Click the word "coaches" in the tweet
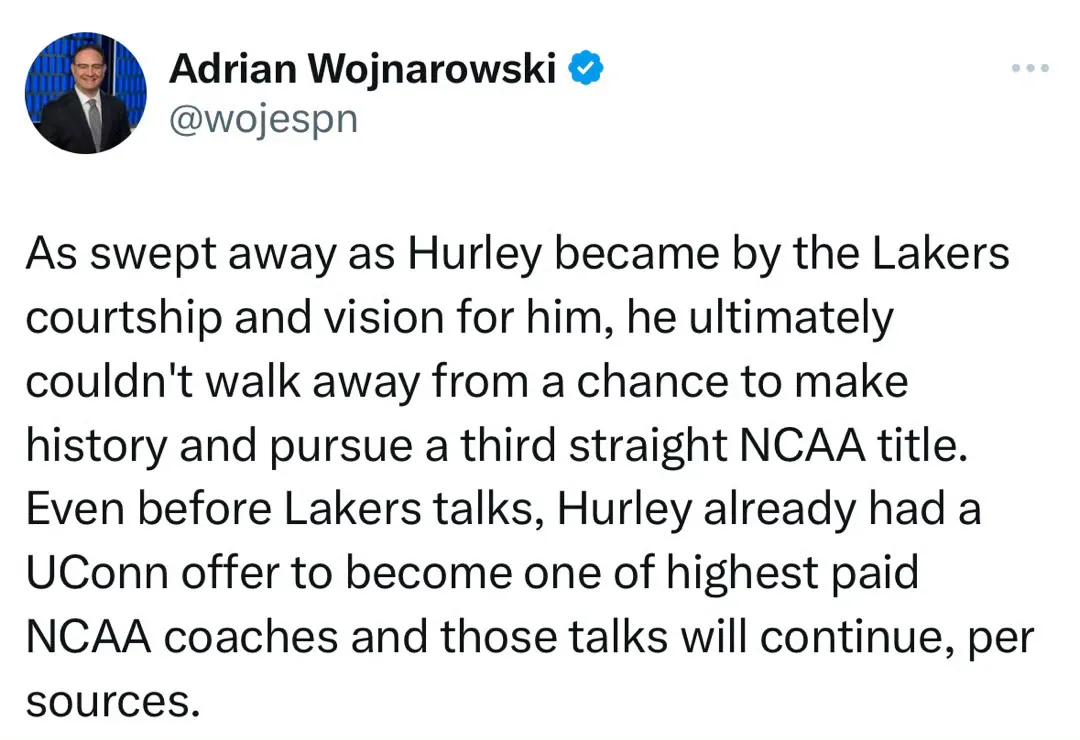This screenshot has width=1080, height=740. 251,636
